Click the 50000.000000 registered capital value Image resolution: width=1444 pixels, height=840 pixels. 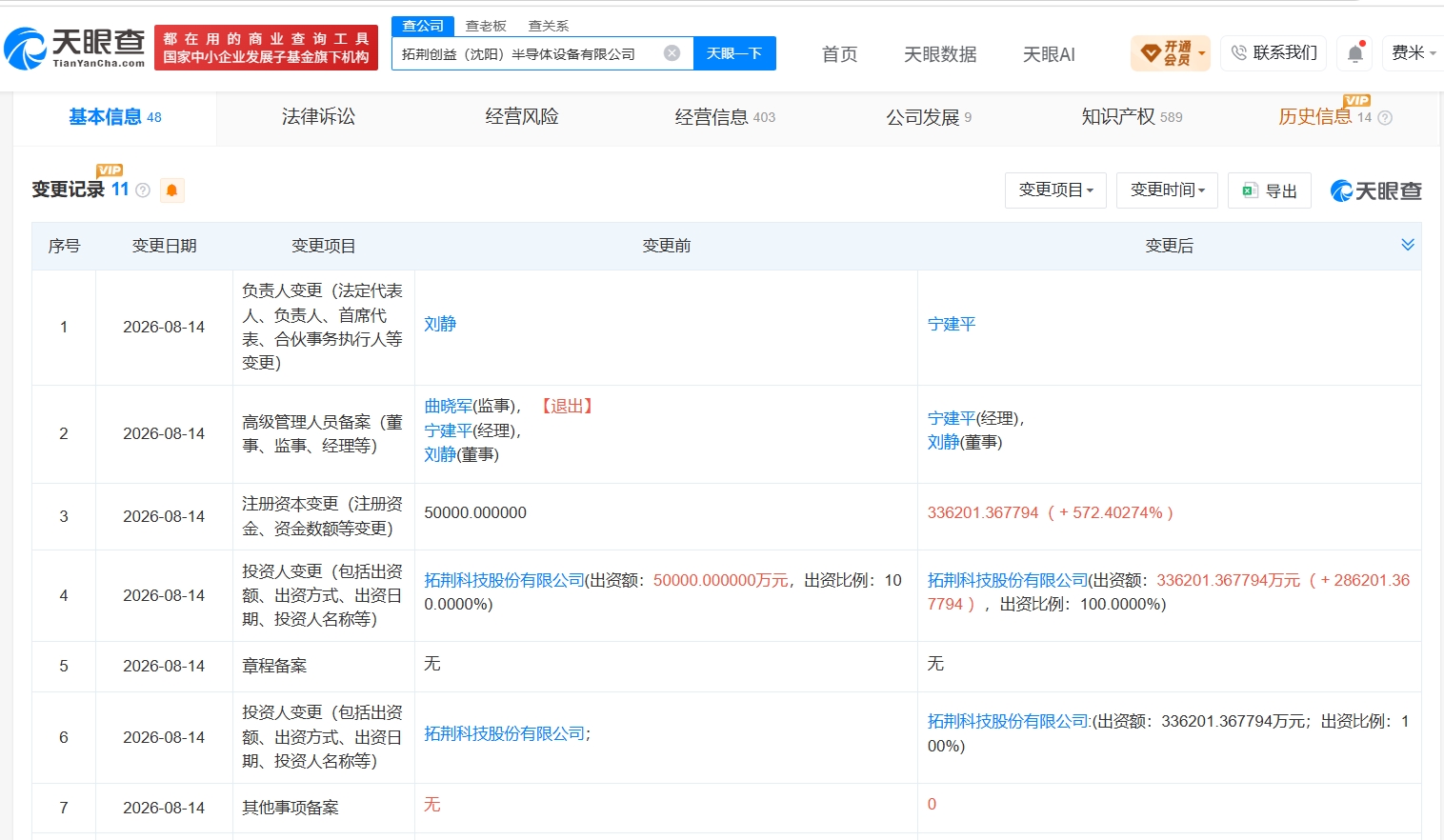(x=475, y=512)
